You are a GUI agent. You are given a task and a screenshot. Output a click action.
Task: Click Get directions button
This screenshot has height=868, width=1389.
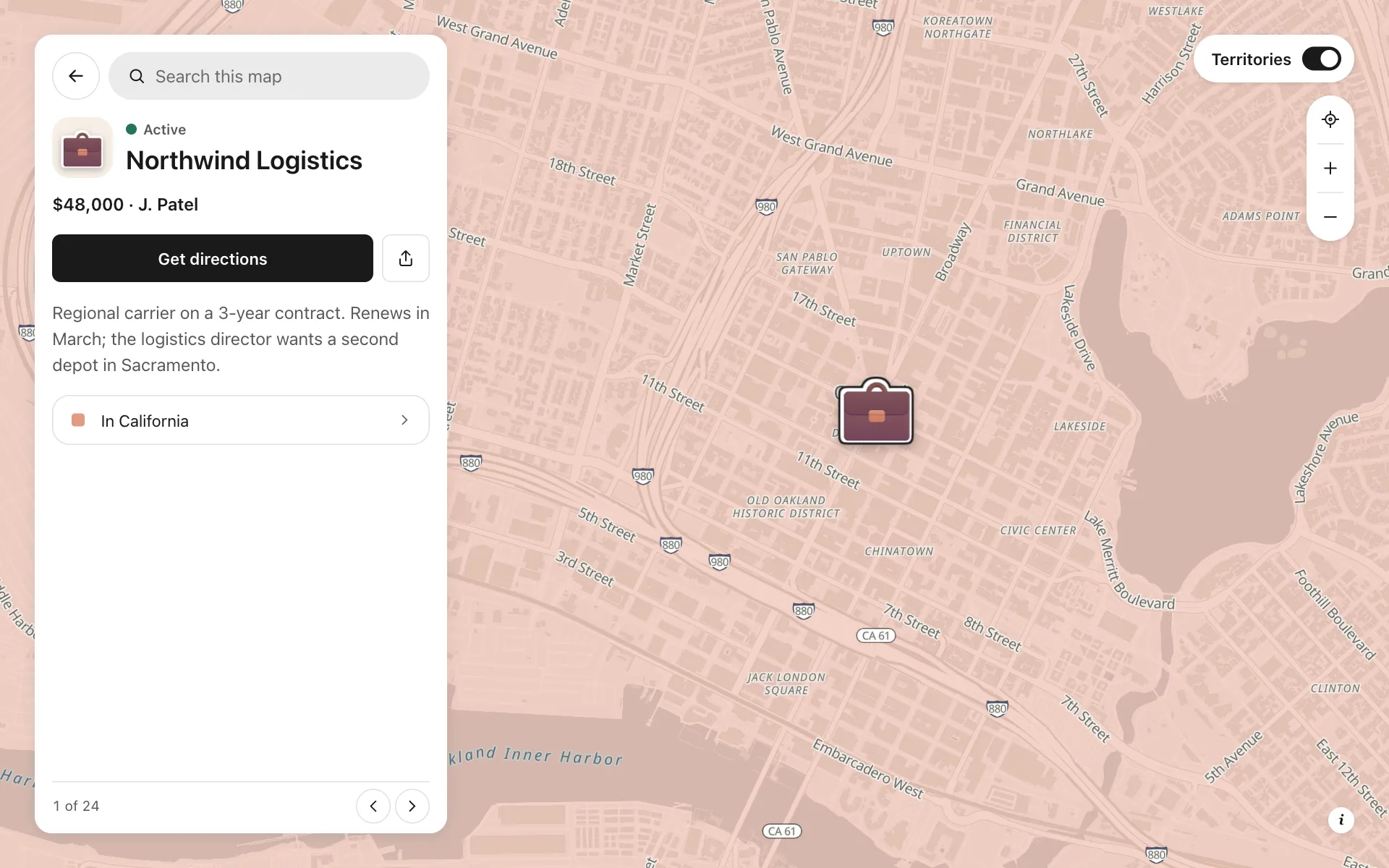pos(213,258)
